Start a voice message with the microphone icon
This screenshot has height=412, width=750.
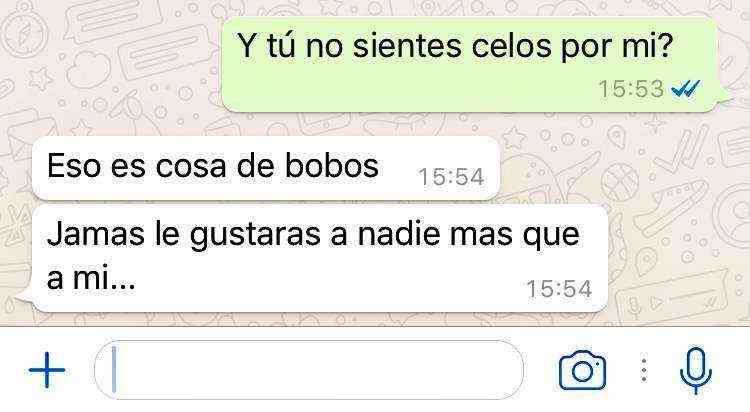pyautogui.click(x=695, y=370)
